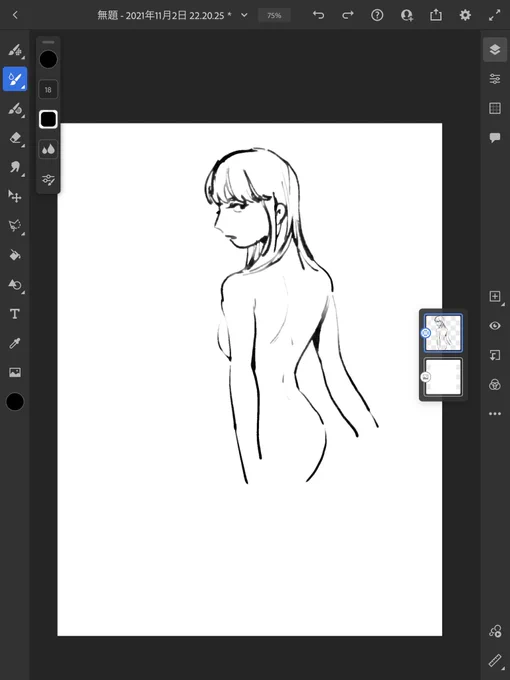The height and width of the screenshot is (680, 510).
Task: Open more layer actions ellipsis
Action: coord(495,414)
